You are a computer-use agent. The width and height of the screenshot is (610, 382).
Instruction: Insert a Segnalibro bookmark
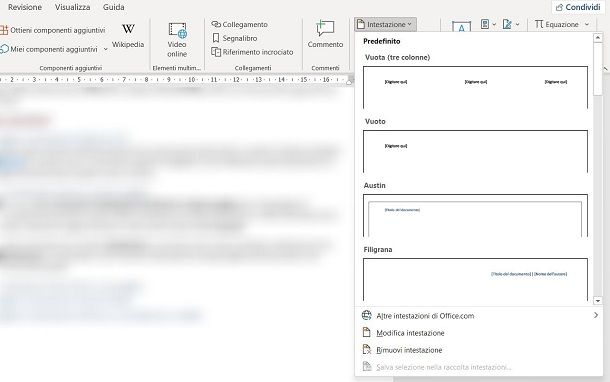click(235, 38)
